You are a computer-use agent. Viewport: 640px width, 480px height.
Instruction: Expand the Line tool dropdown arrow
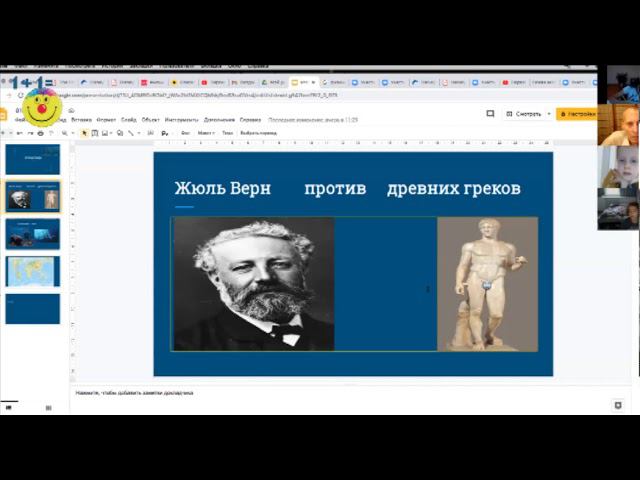(x=139, y=133)
